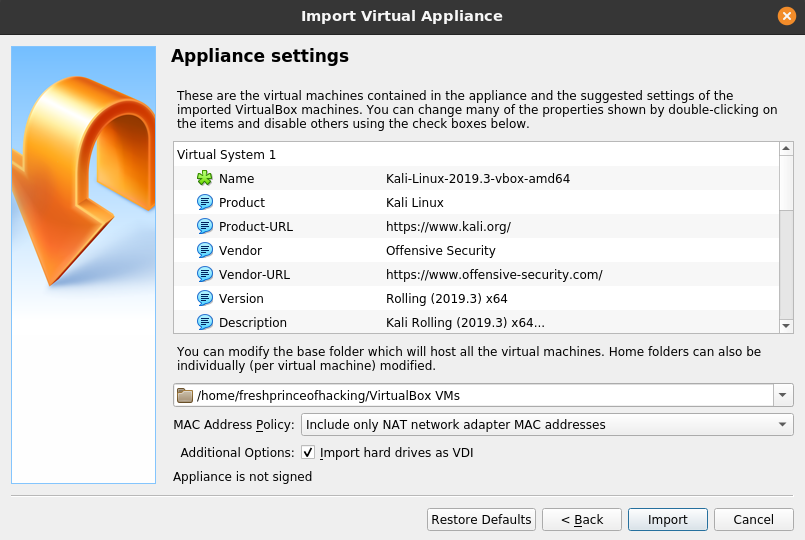Click the Appliance is not signed text
Image resolution: width=805 pixels, height=540 pixels.
tap(242, 477)
